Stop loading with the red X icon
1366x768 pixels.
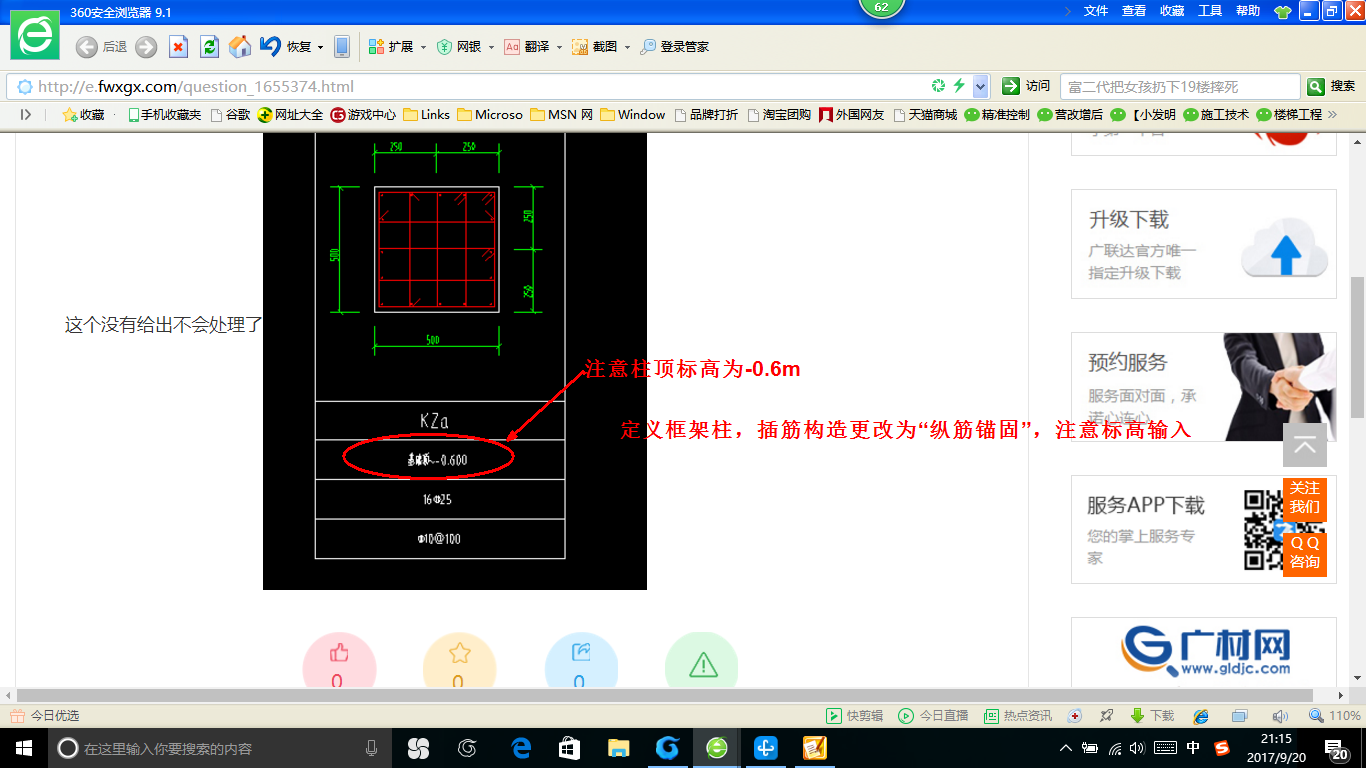coord(178,47)
